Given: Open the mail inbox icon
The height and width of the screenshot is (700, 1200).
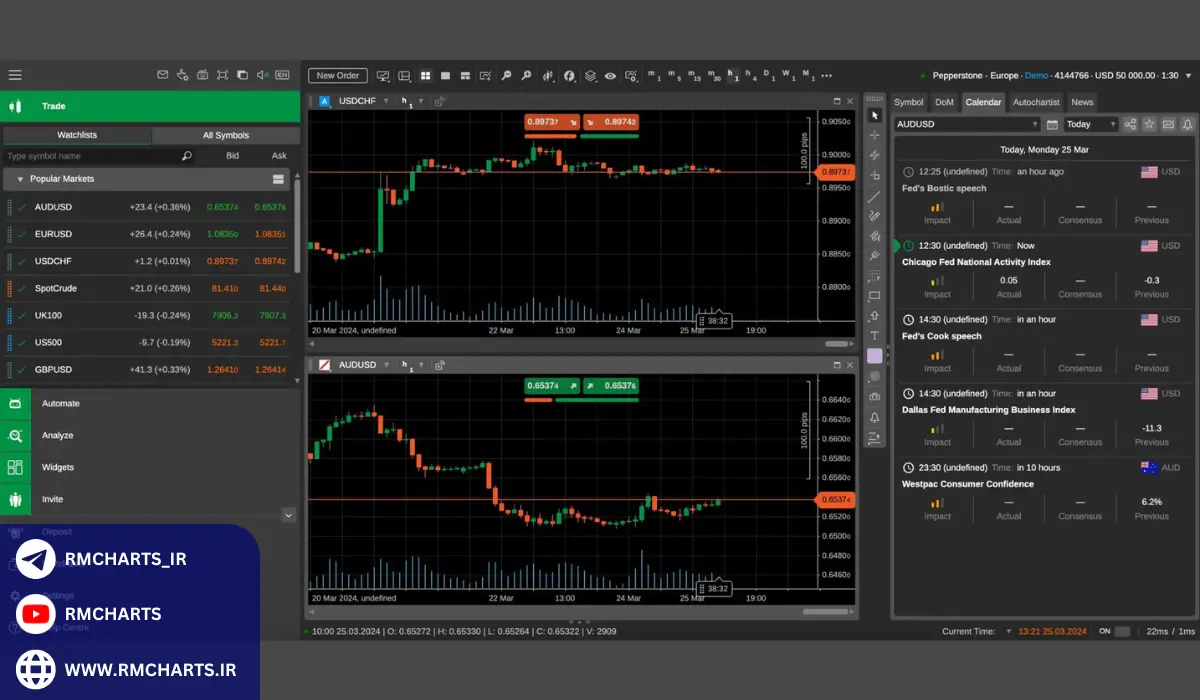Looking at the screenshot, I should point(163,75).
